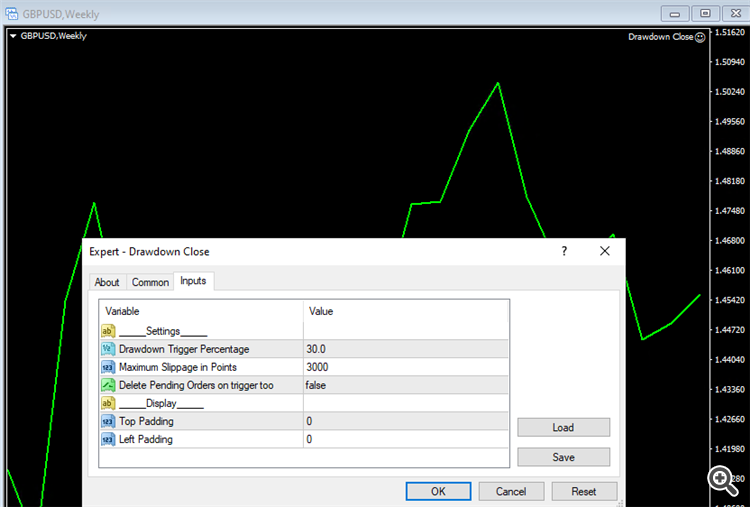Click price label 1.48180 on the scale
Viewport: 750px width, 507px height.
coord(729,181)
